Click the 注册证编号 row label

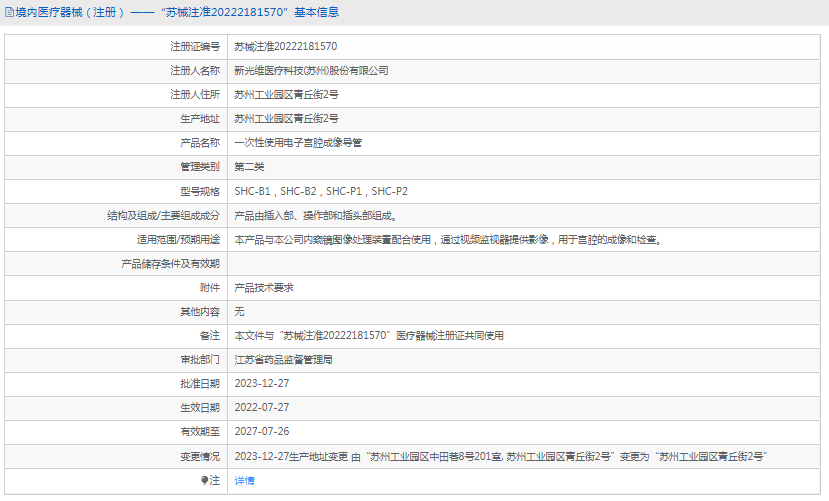coord(195,47)
